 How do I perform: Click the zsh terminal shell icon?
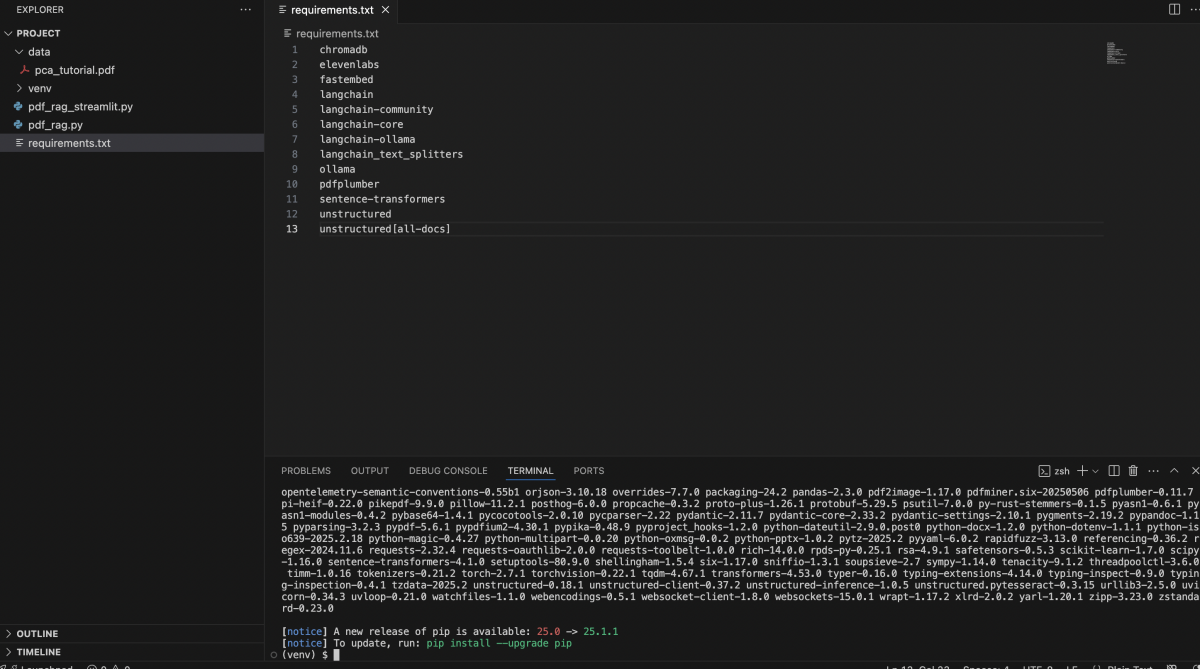[1044, 471]
